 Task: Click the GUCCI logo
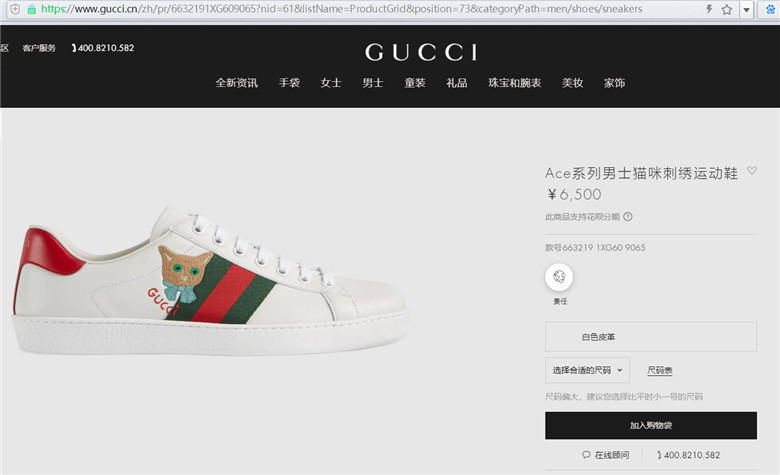(421, 52)
